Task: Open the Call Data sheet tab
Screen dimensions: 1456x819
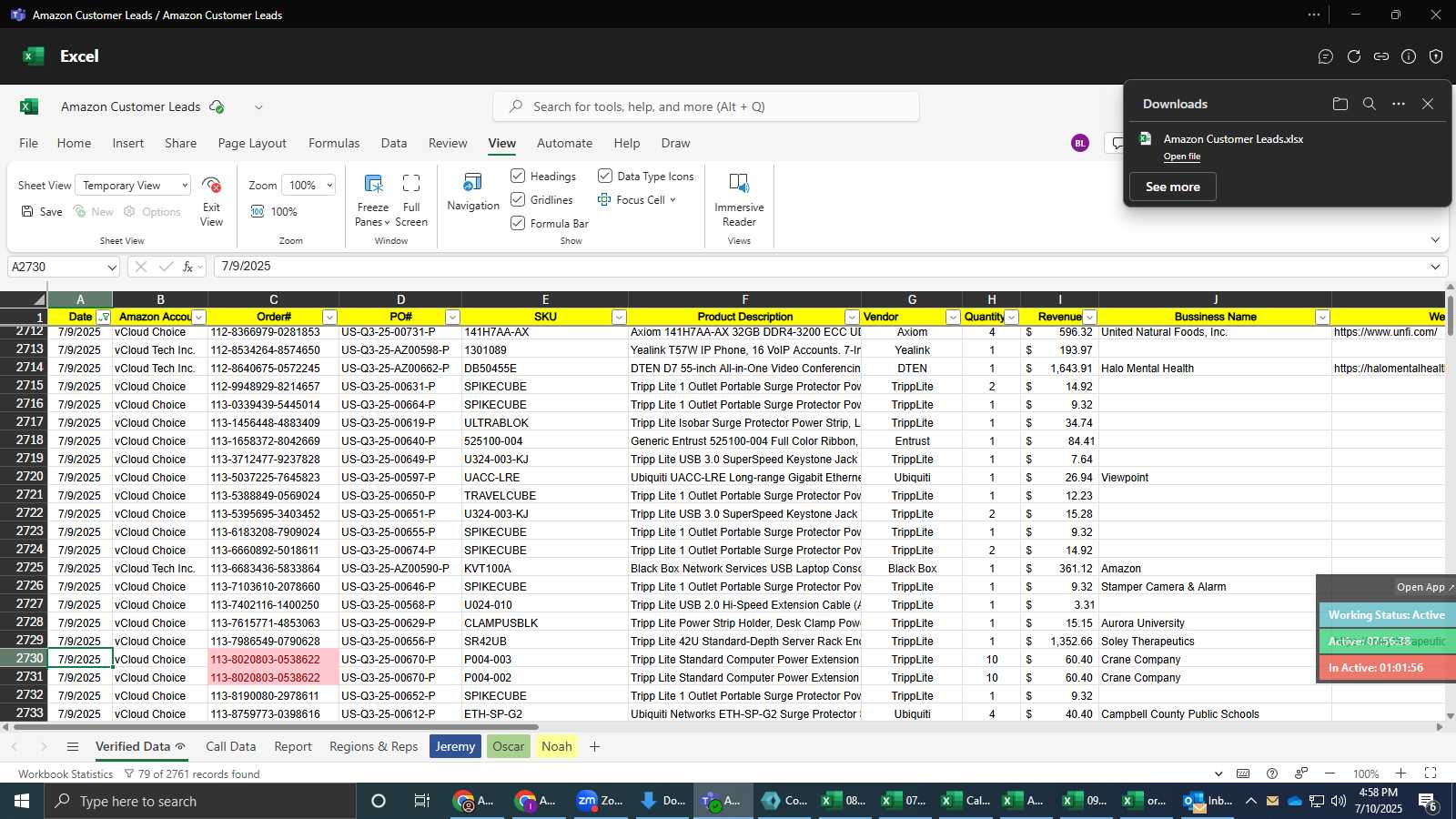Action: pos(231,746)
